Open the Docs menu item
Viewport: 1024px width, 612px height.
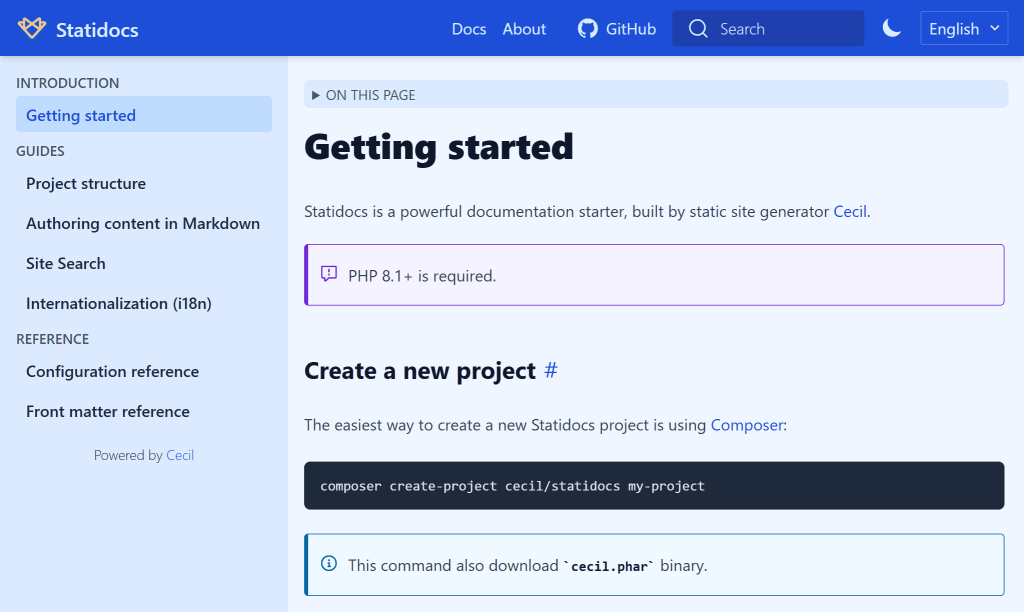point(468,29)
